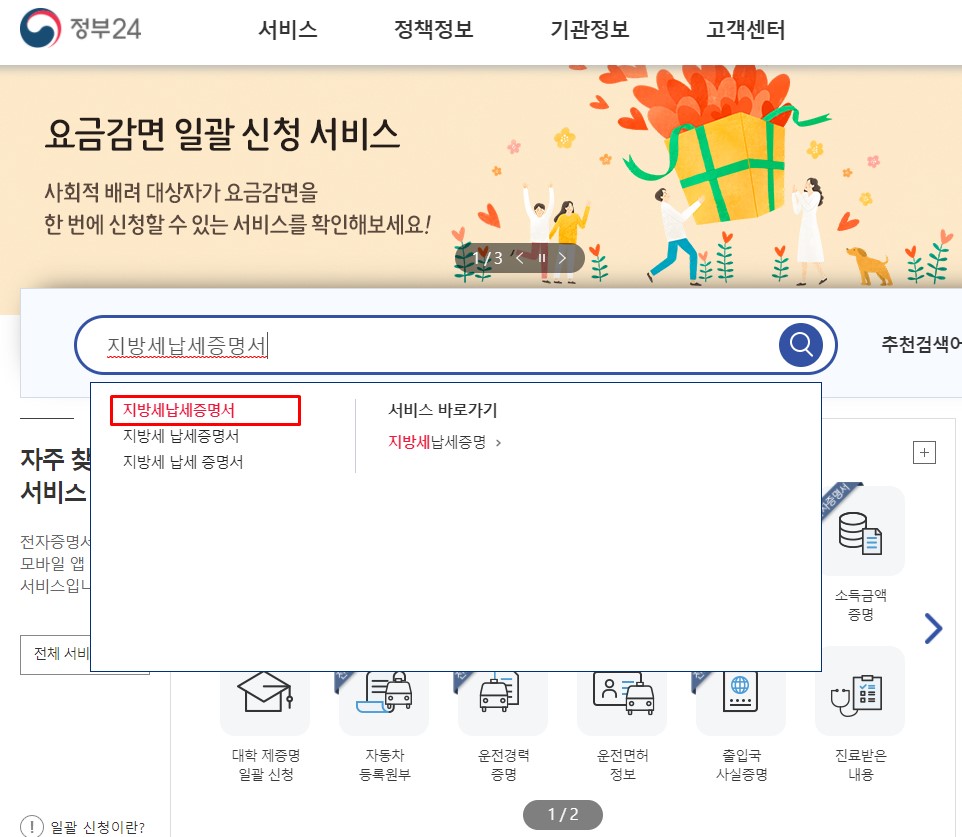Go to previous banner slide
The height and width of the screenshot is (837, 962).
pos(520,258)
